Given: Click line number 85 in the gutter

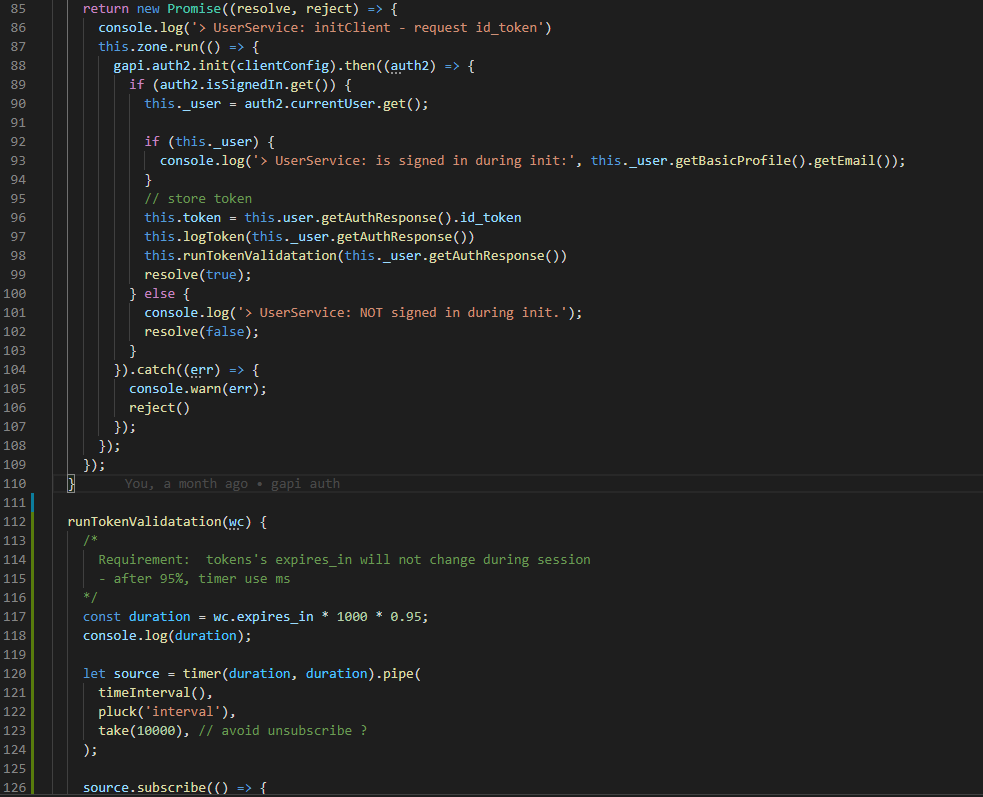Looking at the screenshot, I should pyautogui.click(x=18, y=9).
